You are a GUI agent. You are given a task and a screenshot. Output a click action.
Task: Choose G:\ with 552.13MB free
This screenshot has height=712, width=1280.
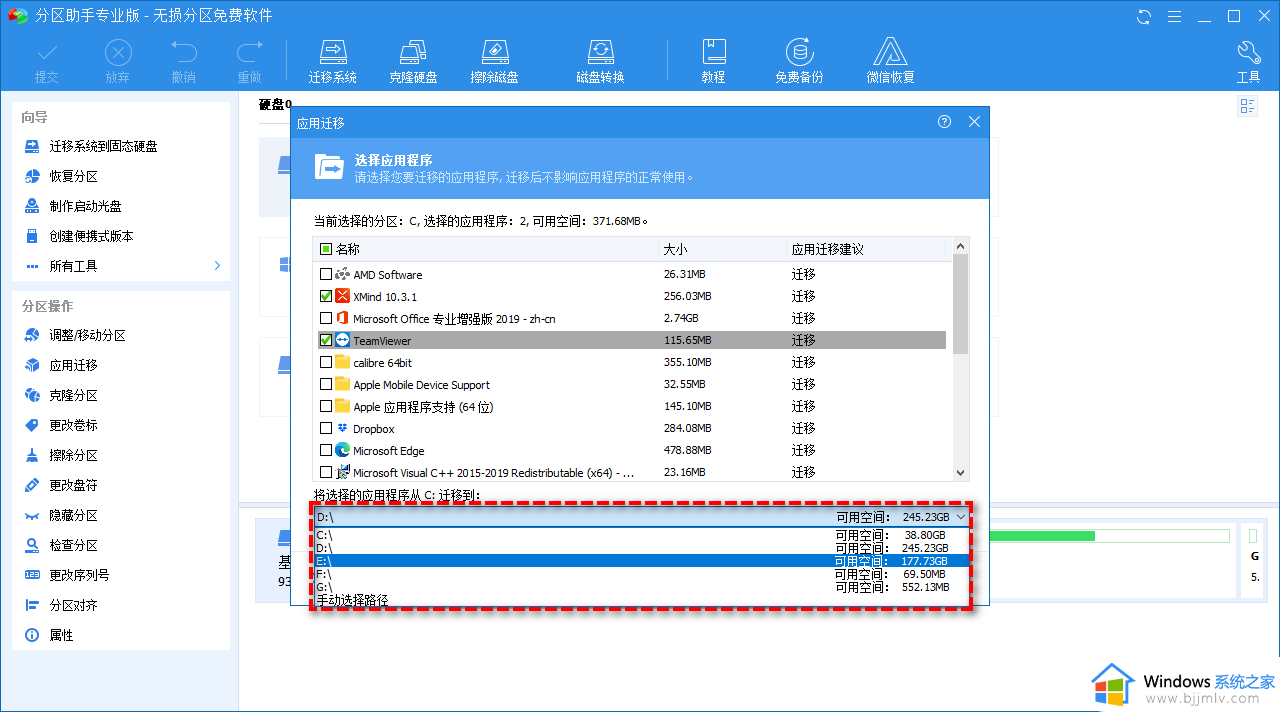[641, 587]
